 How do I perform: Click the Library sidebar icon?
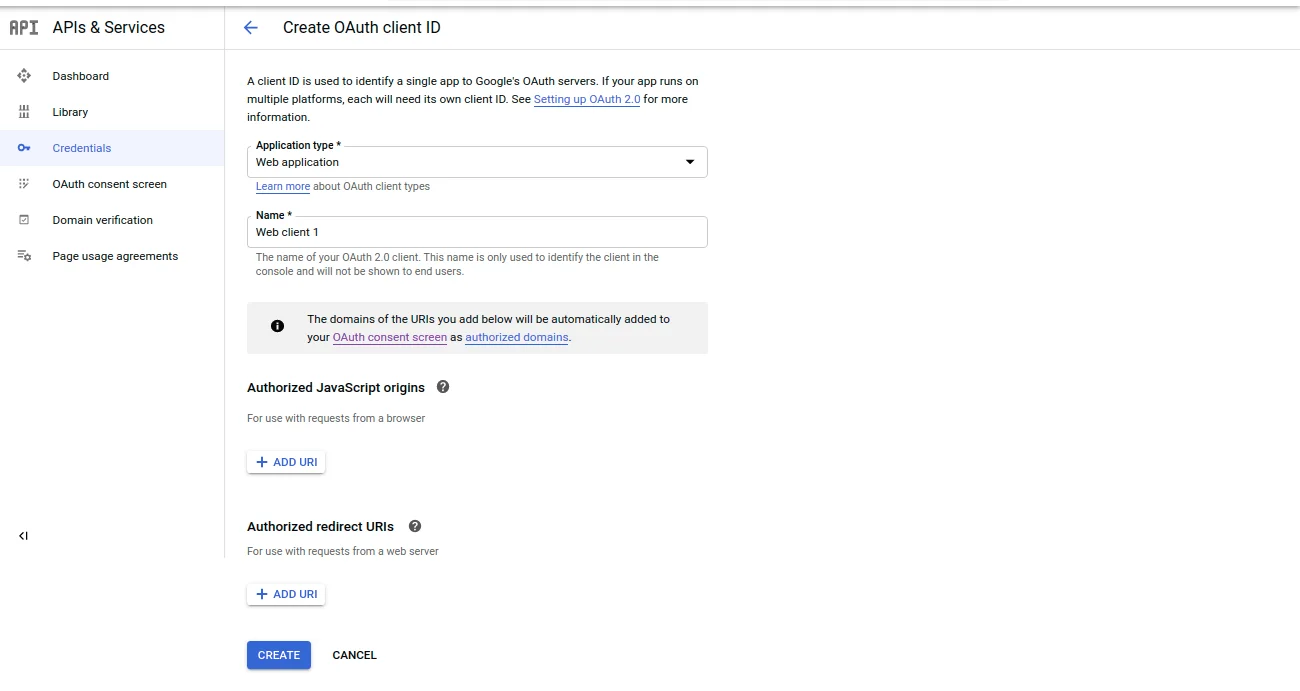[x=24, y=112]
